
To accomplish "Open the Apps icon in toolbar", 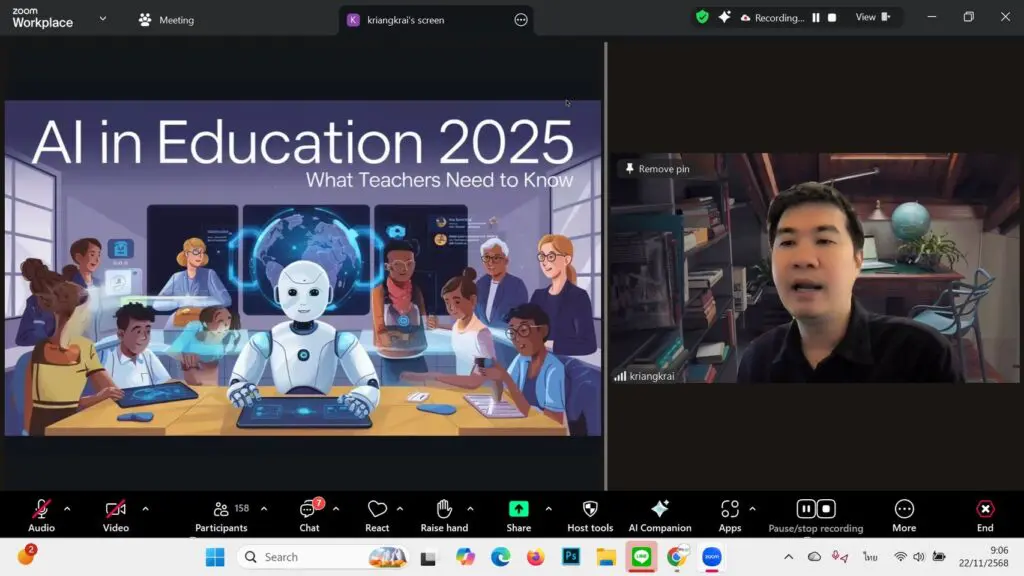I will tap(730, 510).
